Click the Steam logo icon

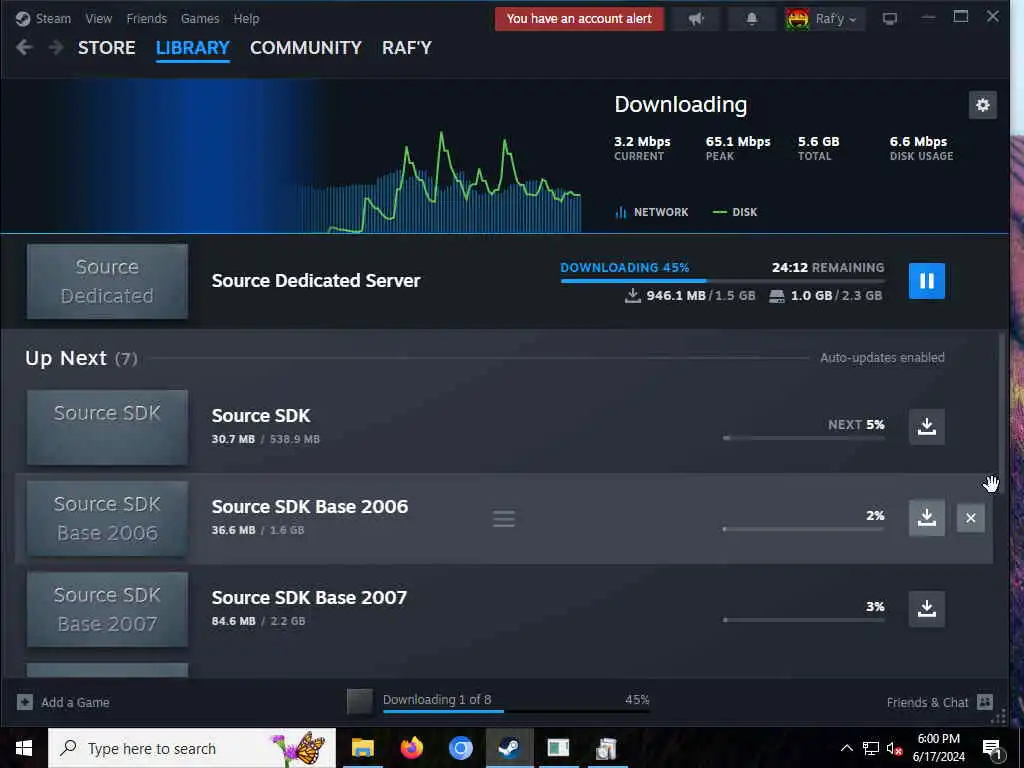click(x=23, y=18)
